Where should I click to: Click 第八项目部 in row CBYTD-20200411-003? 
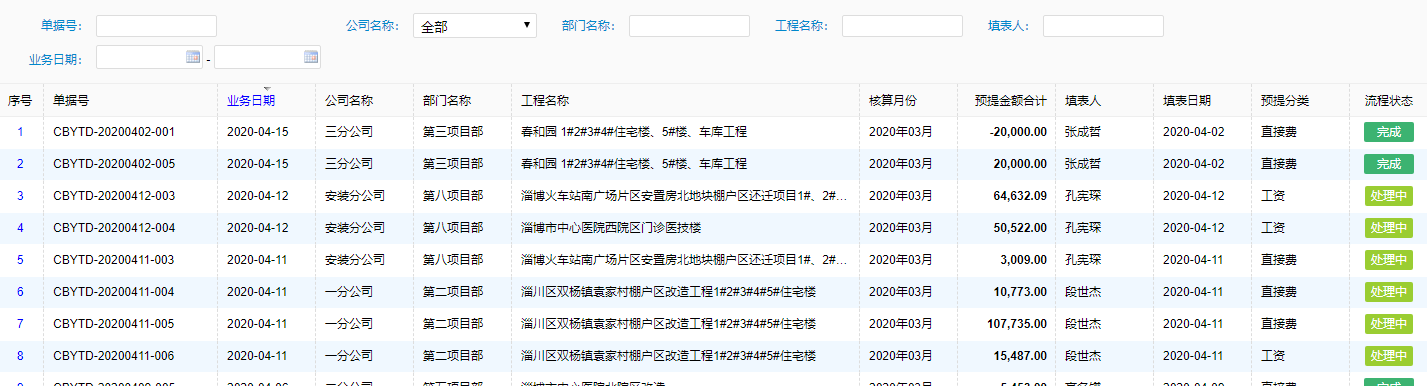click(x=453, y=260)
